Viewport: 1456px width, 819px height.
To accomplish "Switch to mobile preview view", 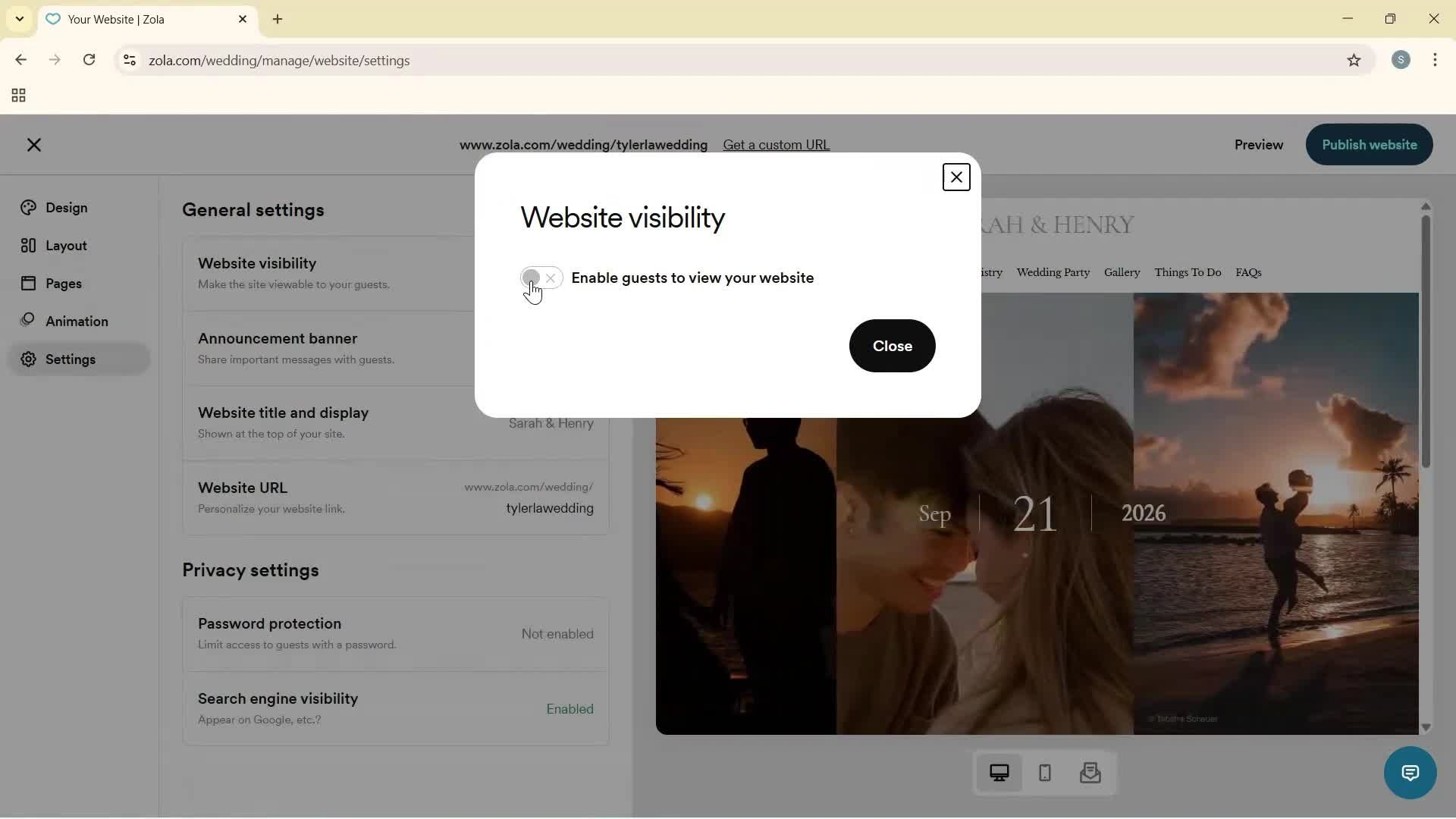I will pyautogui.click(x=1044, y=773).
